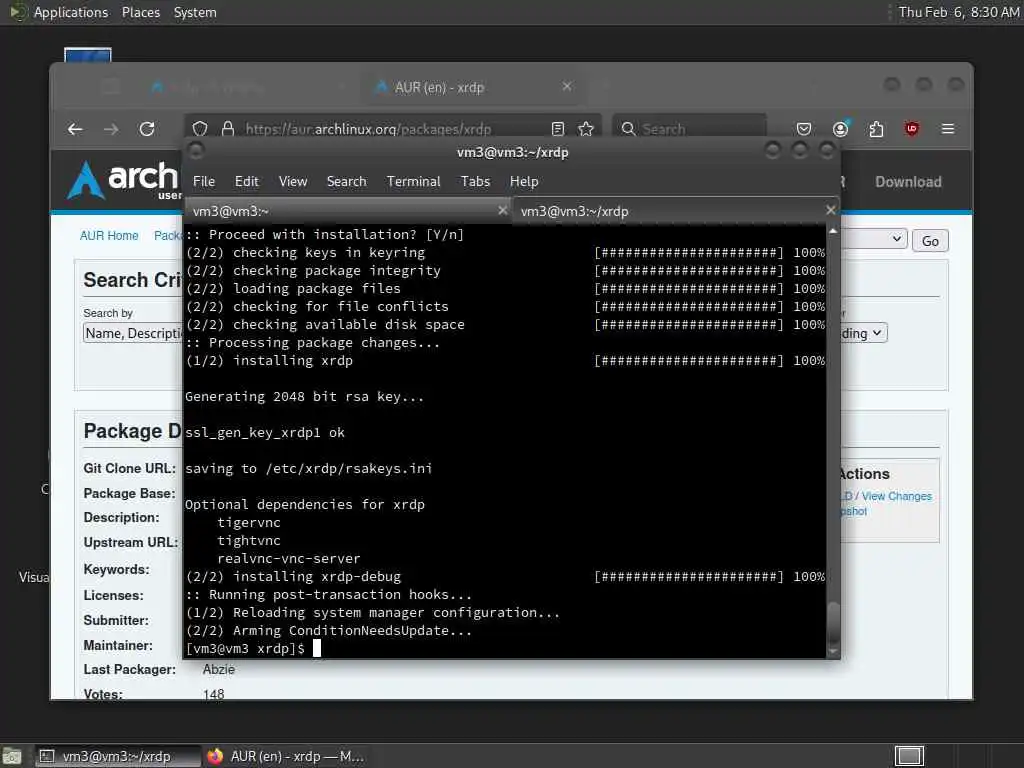The width and height of the screenshot is (1024, 768).
Task: Click the terminal vertical scrollbar thumb
Action: (x=833, y=622)
